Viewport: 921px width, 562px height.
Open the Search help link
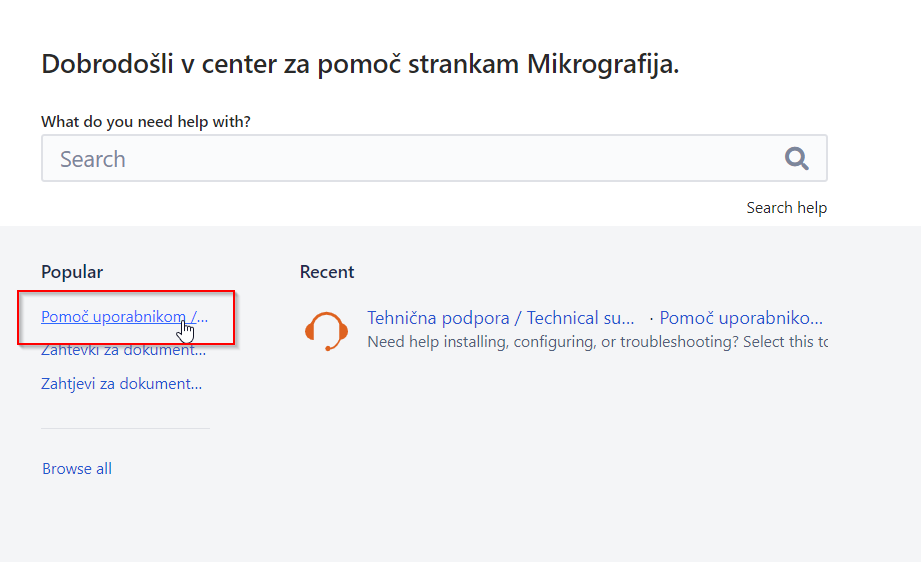coord(786,208)
